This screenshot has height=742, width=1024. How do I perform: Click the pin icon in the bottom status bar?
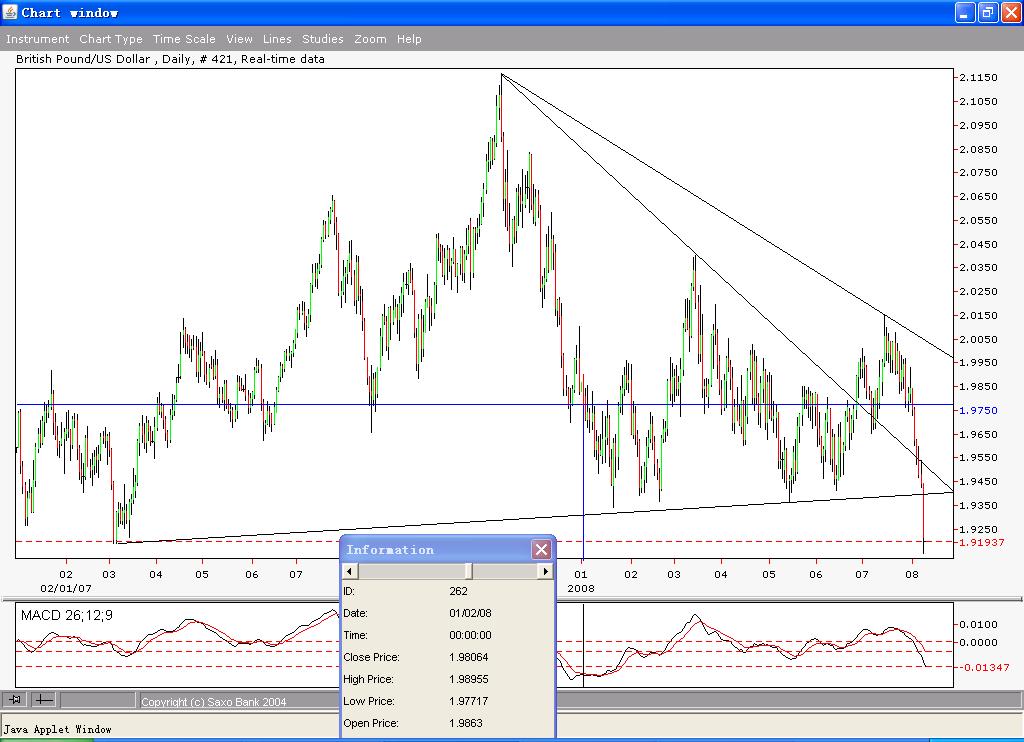click(15, 700)
